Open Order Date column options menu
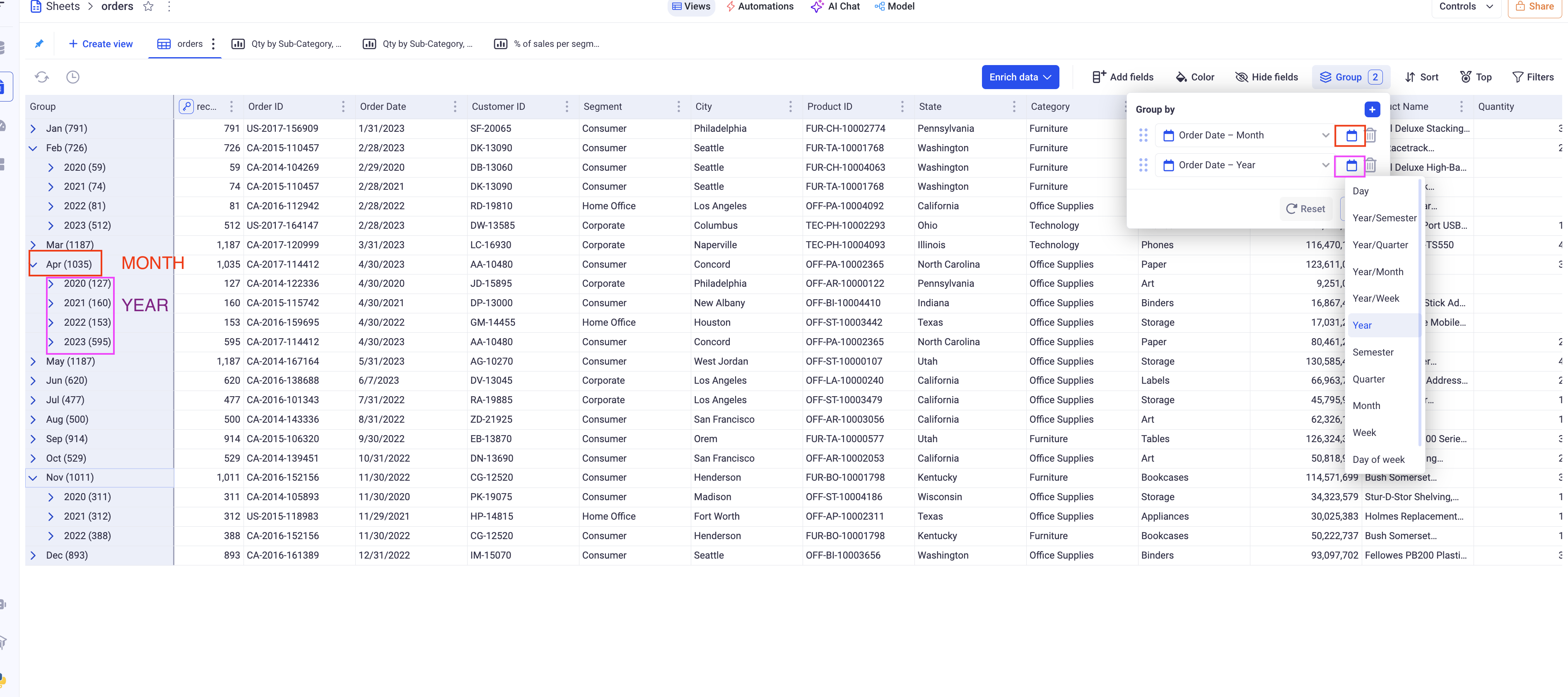Viewport: 1568px width, 697px height. [x=455, y=106]
